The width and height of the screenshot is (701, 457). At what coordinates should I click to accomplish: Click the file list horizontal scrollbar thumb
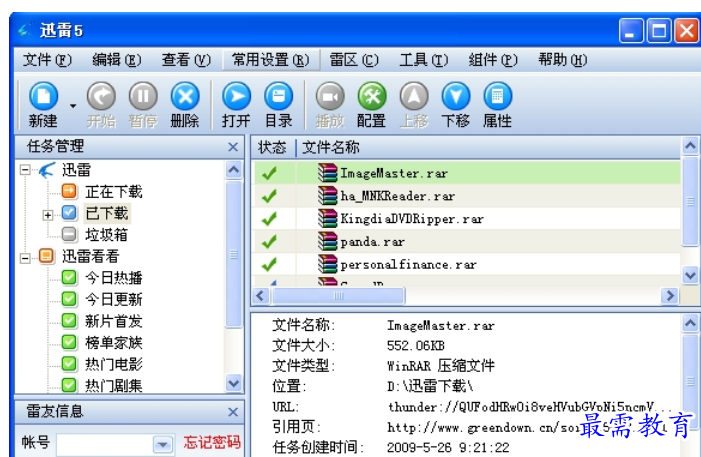(x=338, y=296)
